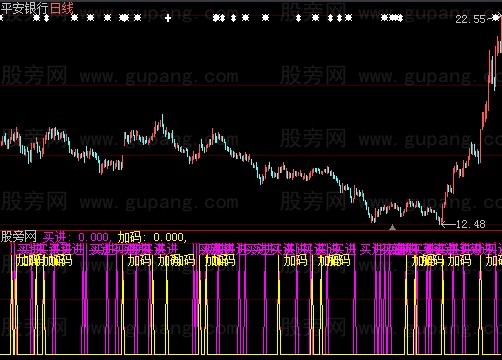Click the stock name 平安银行
Screen dimensions: 502x360
coord(25,8)
